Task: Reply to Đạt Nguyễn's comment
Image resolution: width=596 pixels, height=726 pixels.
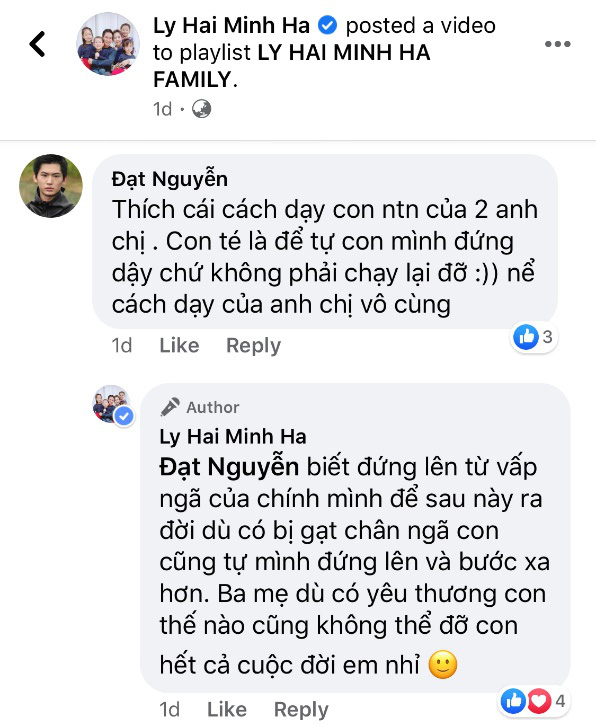Action: pos(253,345)
